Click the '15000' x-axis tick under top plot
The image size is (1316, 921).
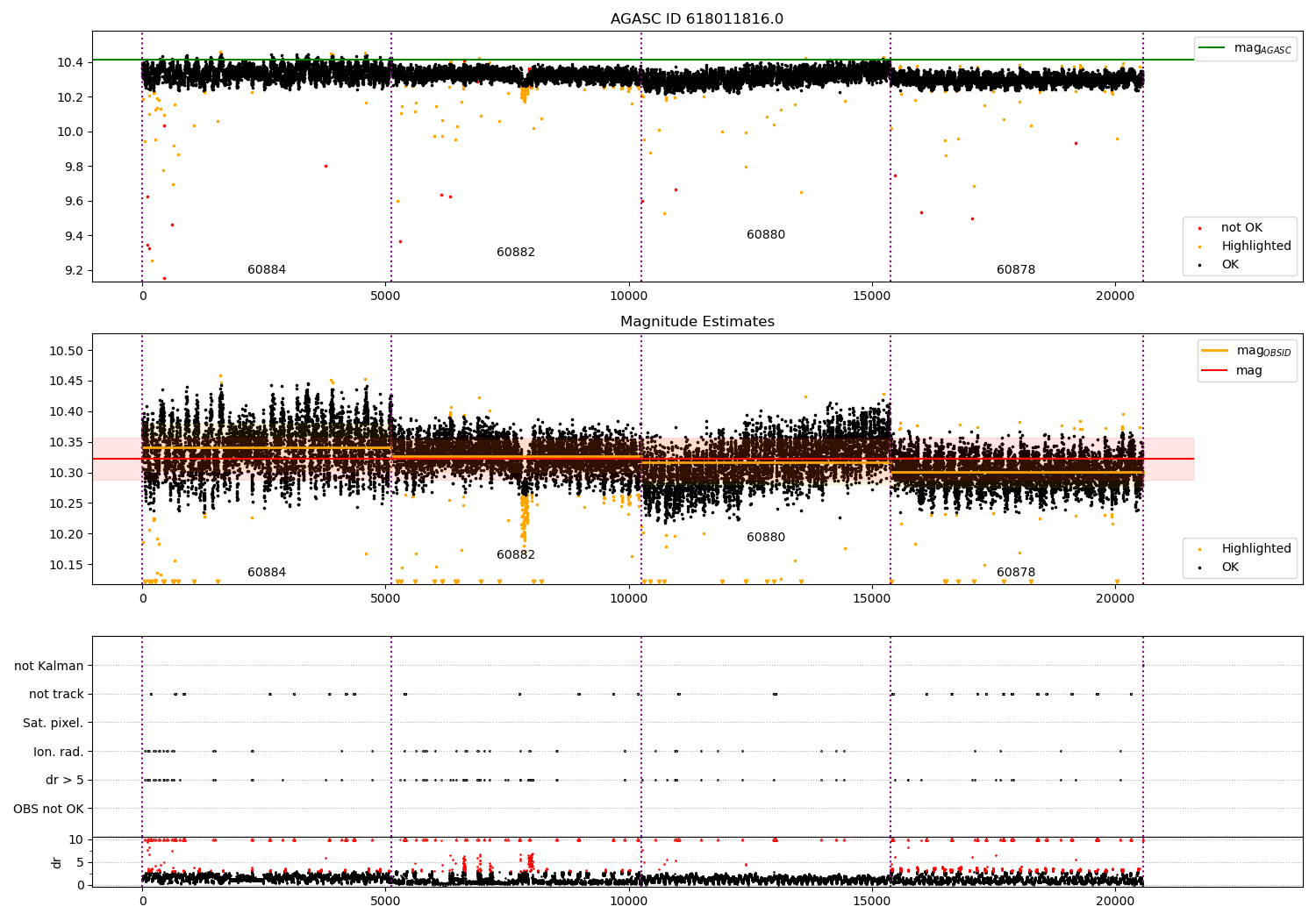pos(872,297)
